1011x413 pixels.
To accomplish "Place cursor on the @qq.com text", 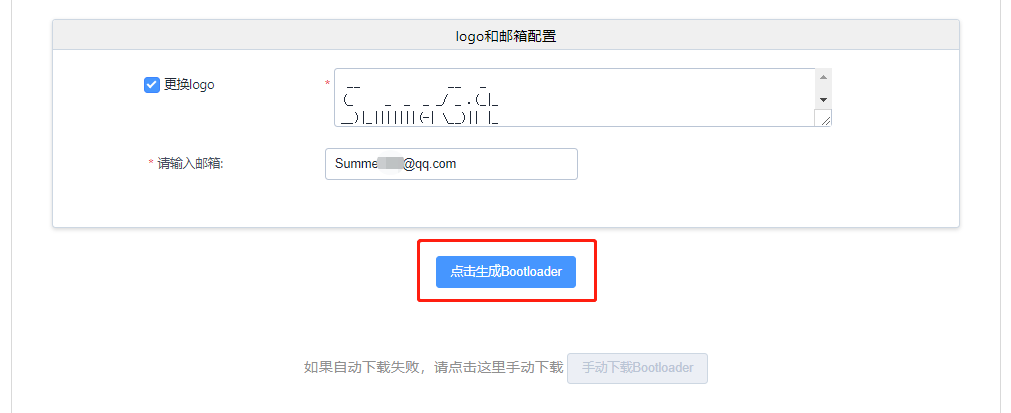I will coord(429,164).
